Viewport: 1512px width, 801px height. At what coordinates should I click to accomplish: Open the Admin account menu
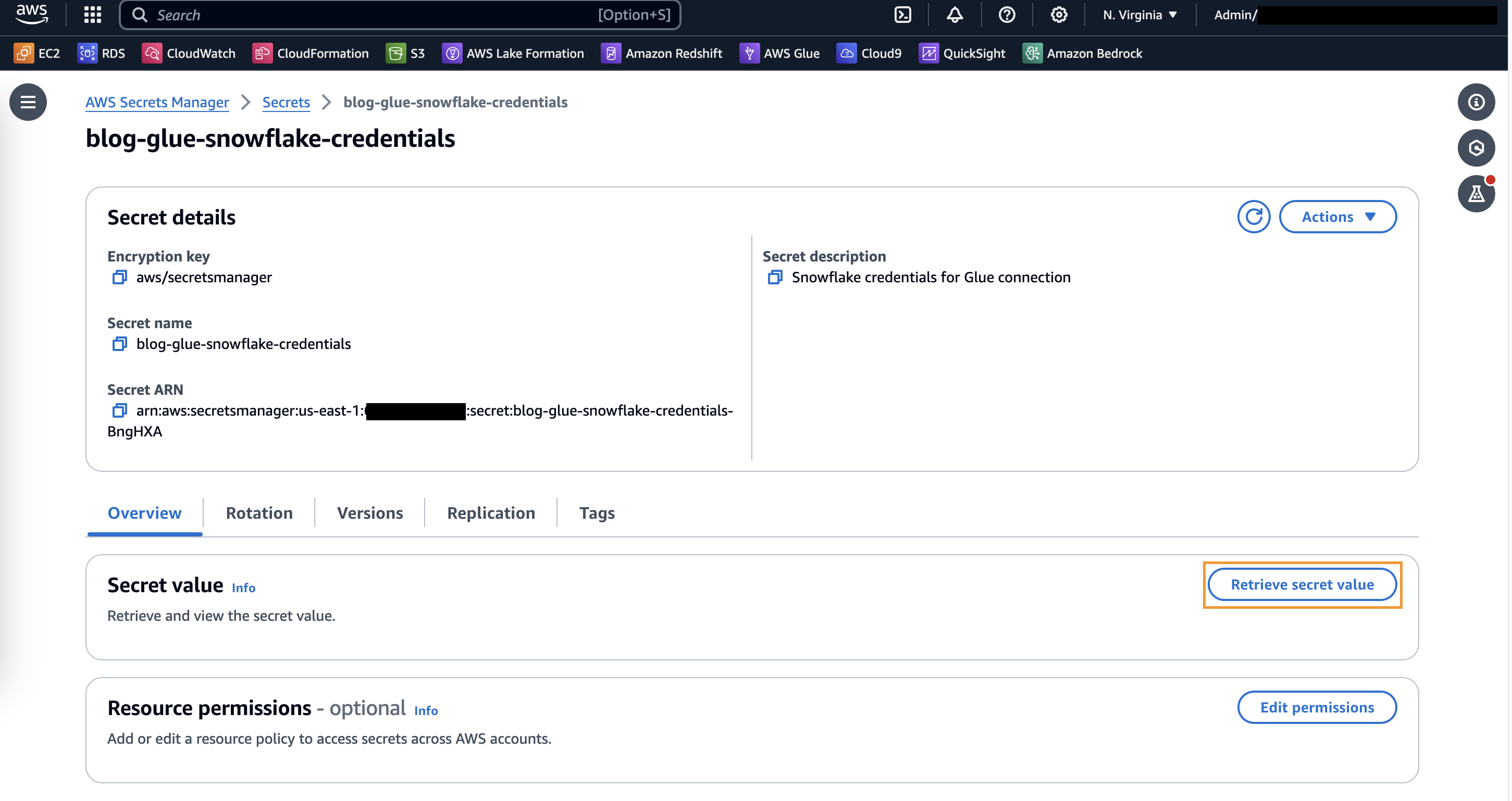pos(1235,15)
